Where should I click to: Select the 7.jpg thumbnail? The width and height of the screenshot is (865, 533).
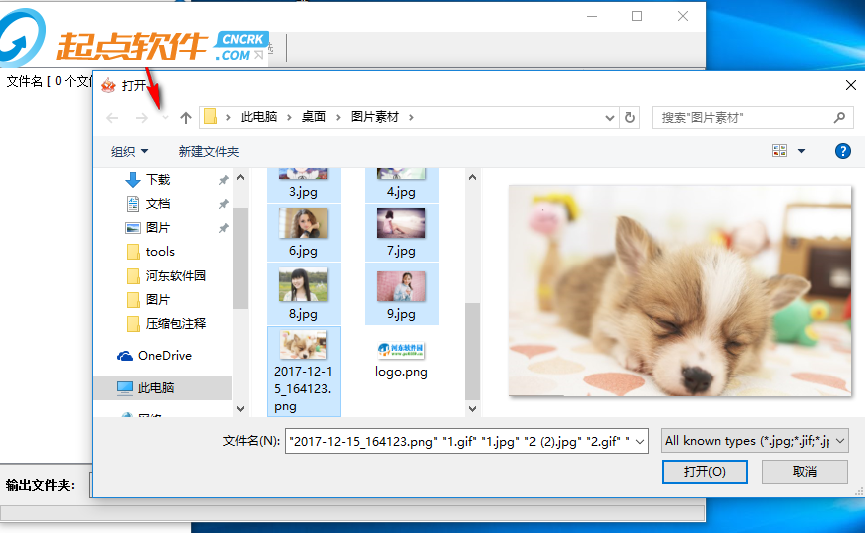tap(401, 223)
